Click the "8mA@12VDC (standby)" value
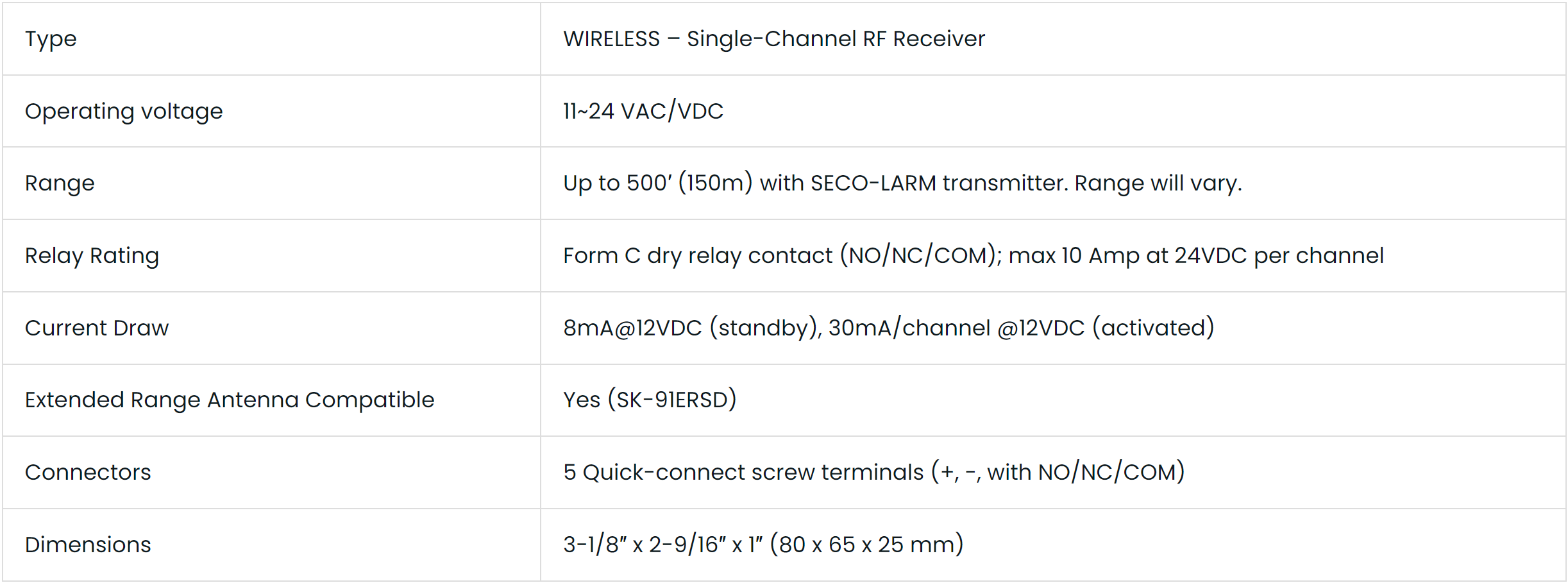This screenshot has height=583, width=1568. click(691, 328)
